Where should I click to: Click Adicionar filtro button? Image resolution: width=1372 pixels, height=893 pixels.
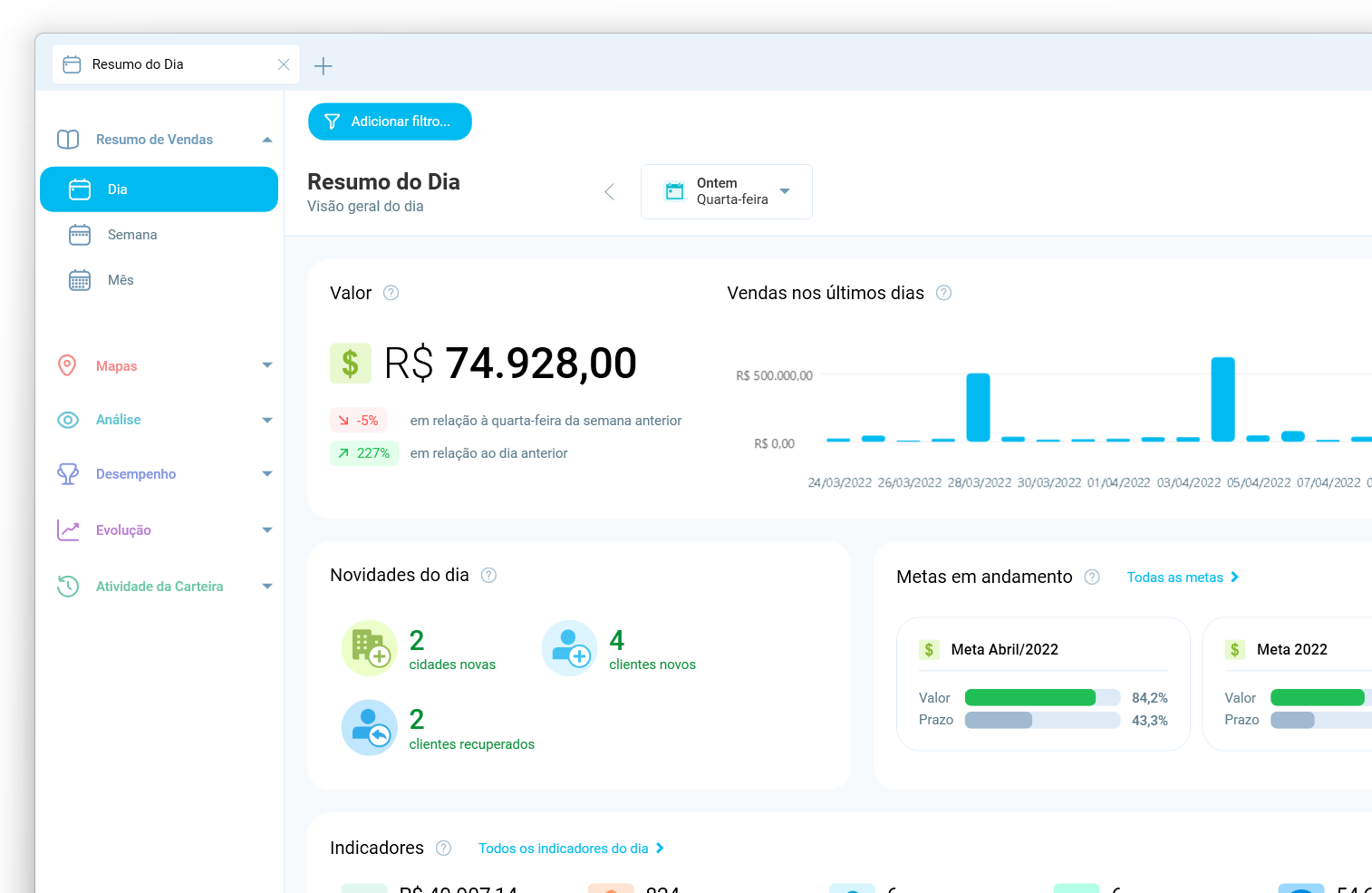[x=390, y=121]
